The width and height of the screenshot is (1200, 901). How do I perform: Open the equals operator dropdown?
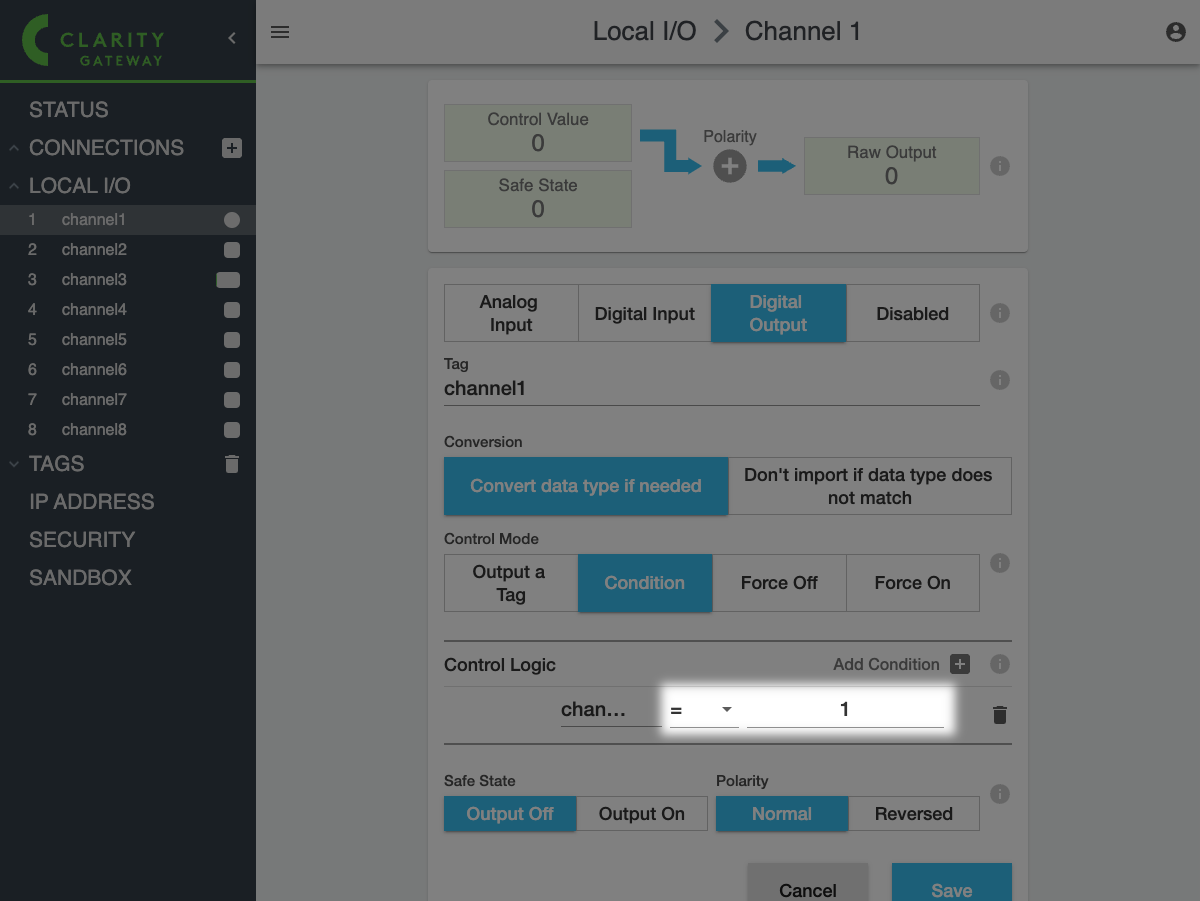coord(703,710)
